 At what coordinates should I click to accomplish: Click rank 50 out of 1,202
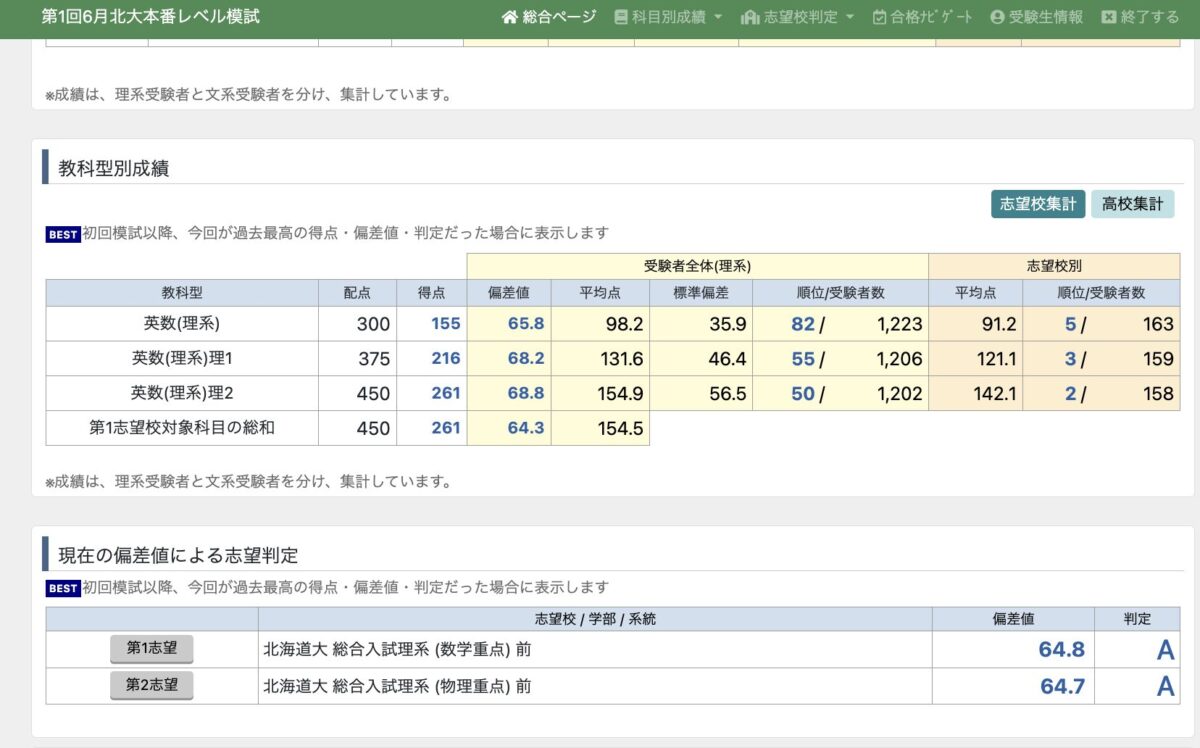pos(803,394)
